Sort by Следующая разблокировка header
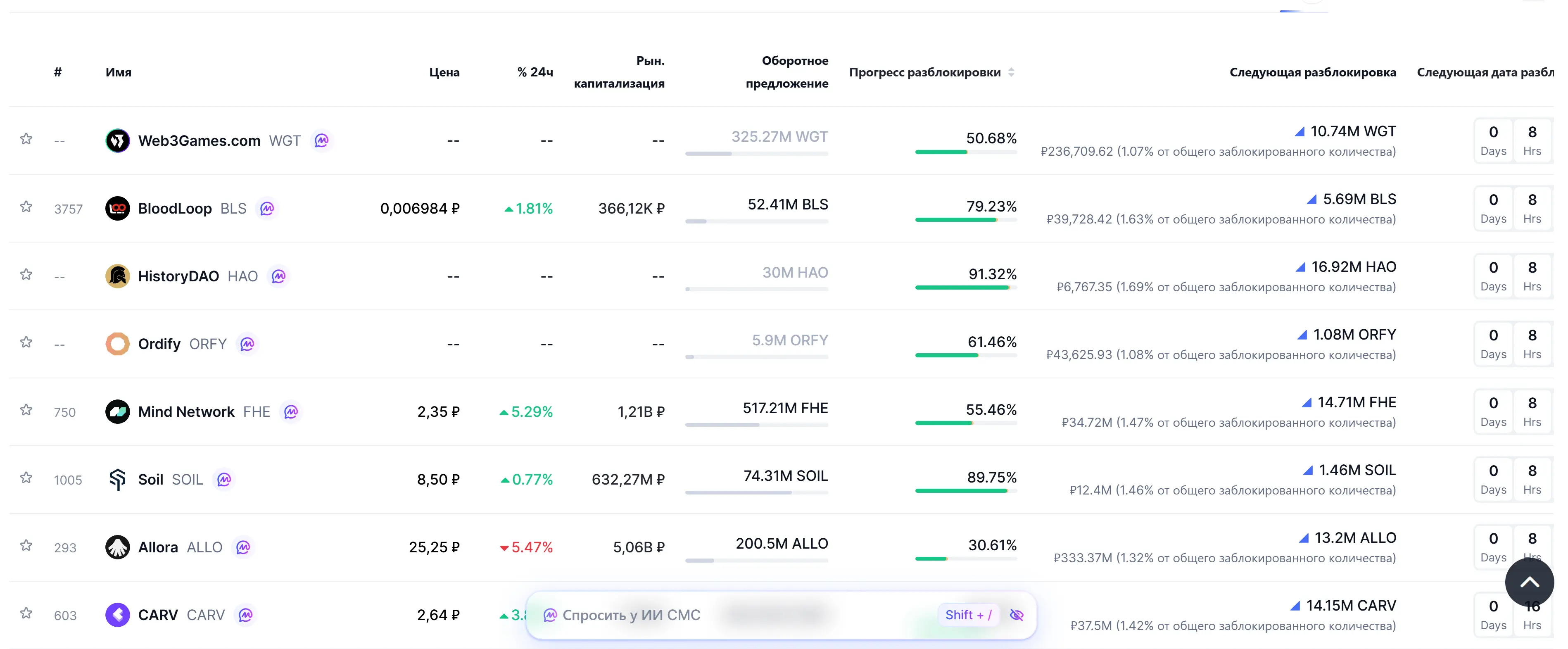1568x649 pixels. [x=1313, y=72]
